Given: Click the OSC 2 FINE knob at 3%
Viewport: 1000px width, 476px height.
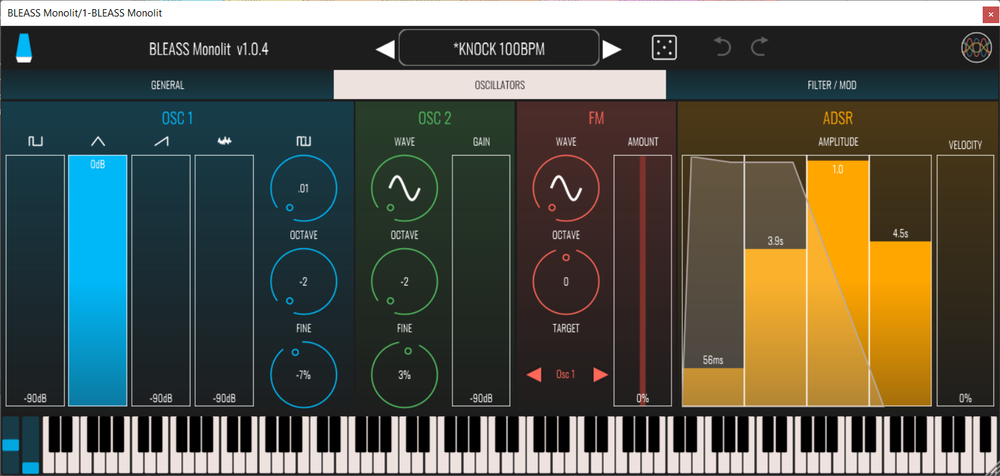Looking at the screenshot, I should point(404,375).
